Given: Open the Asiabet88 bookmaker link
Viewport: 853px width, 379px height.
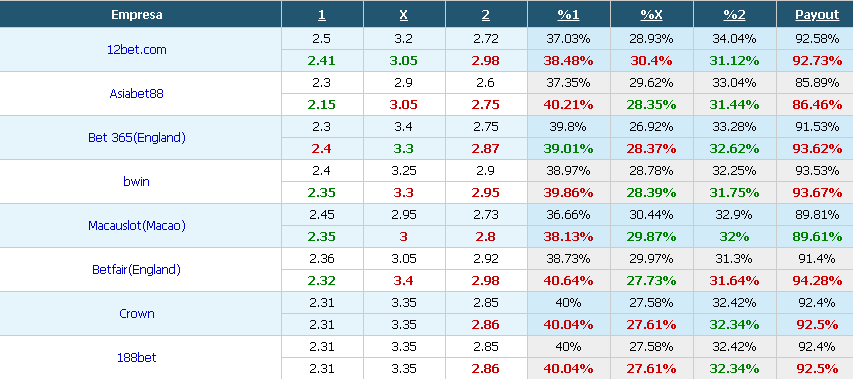Looking at the screenshot, I should (137, 94).
